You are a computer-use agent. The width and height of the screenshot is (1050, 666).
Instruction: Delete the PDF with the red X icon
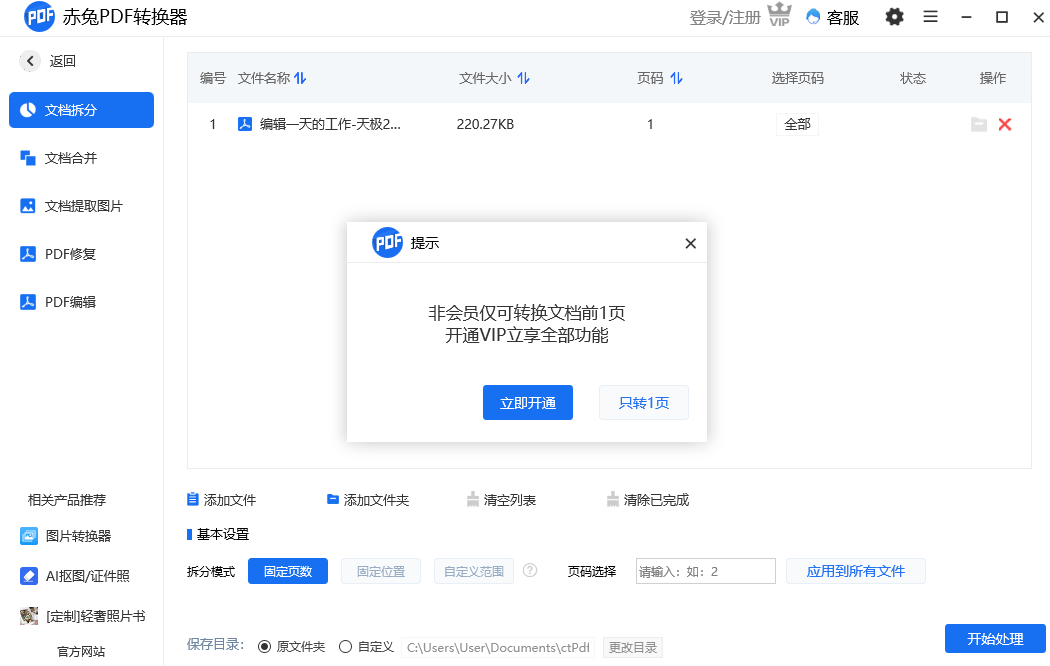(1005, 124)
